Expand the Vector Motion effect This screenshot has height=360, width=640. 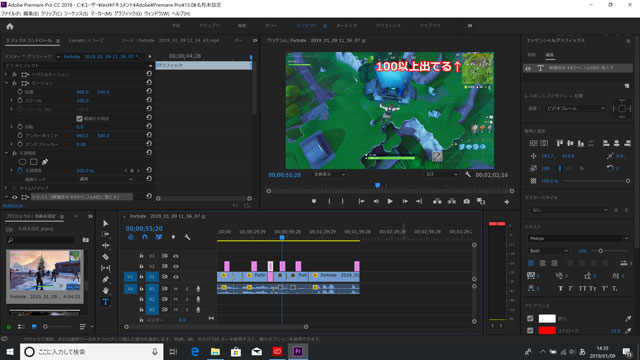tap(6, 74)
